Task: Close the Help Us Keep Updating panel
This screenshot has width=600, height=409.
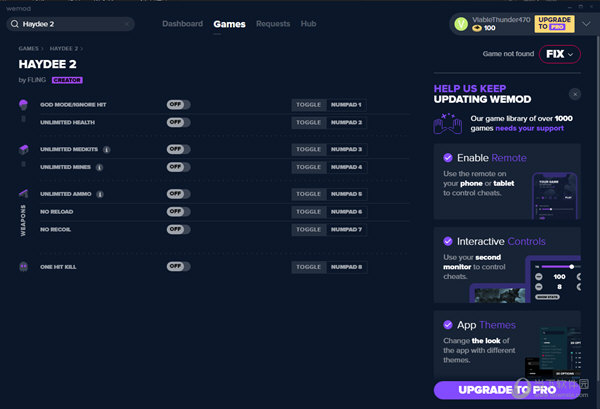Action: (x=575, y=94)
